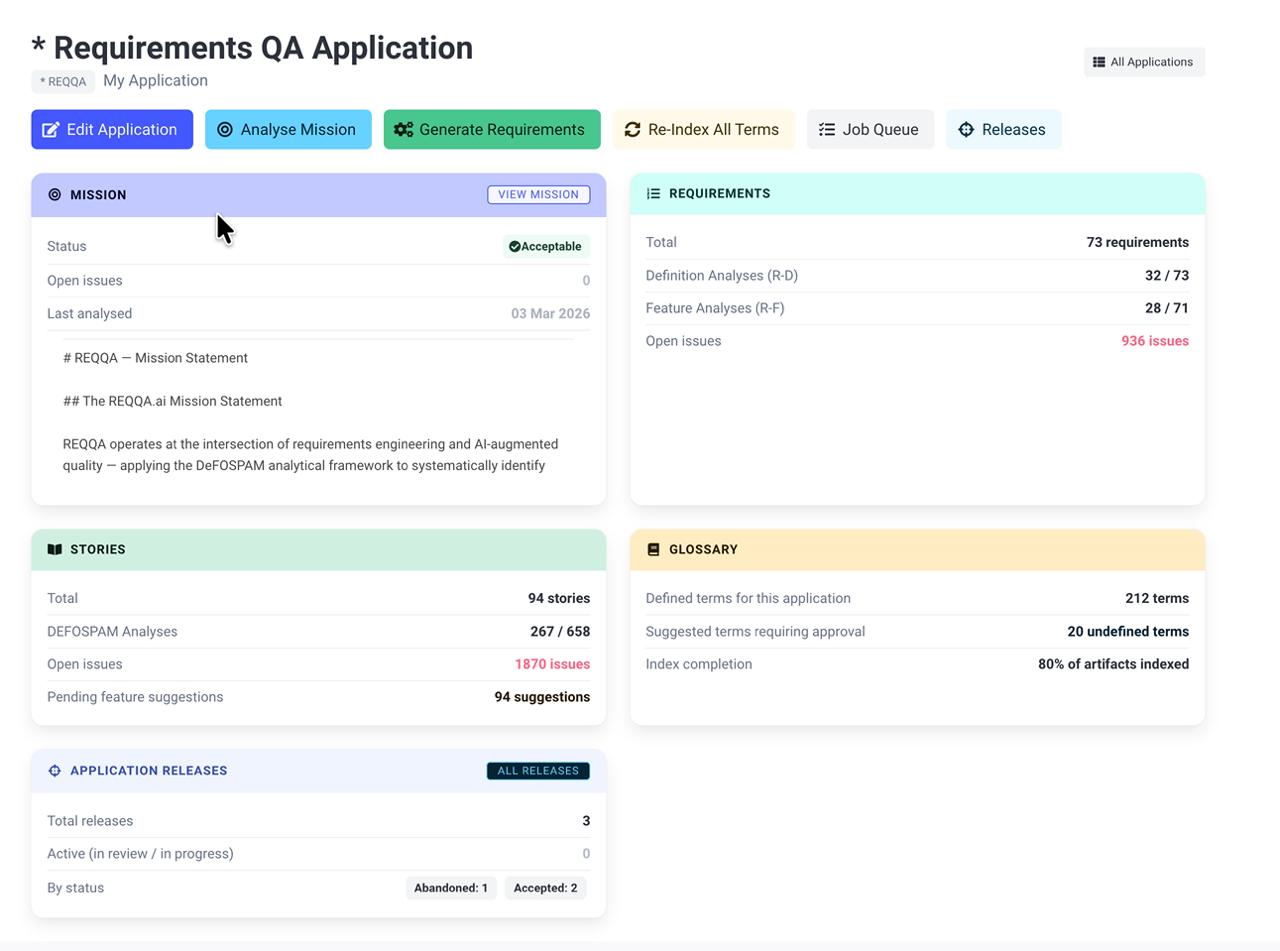Viewport: 1280px width, 951px height.
Task: Open the Mission card header
Action: coord(318,195)
